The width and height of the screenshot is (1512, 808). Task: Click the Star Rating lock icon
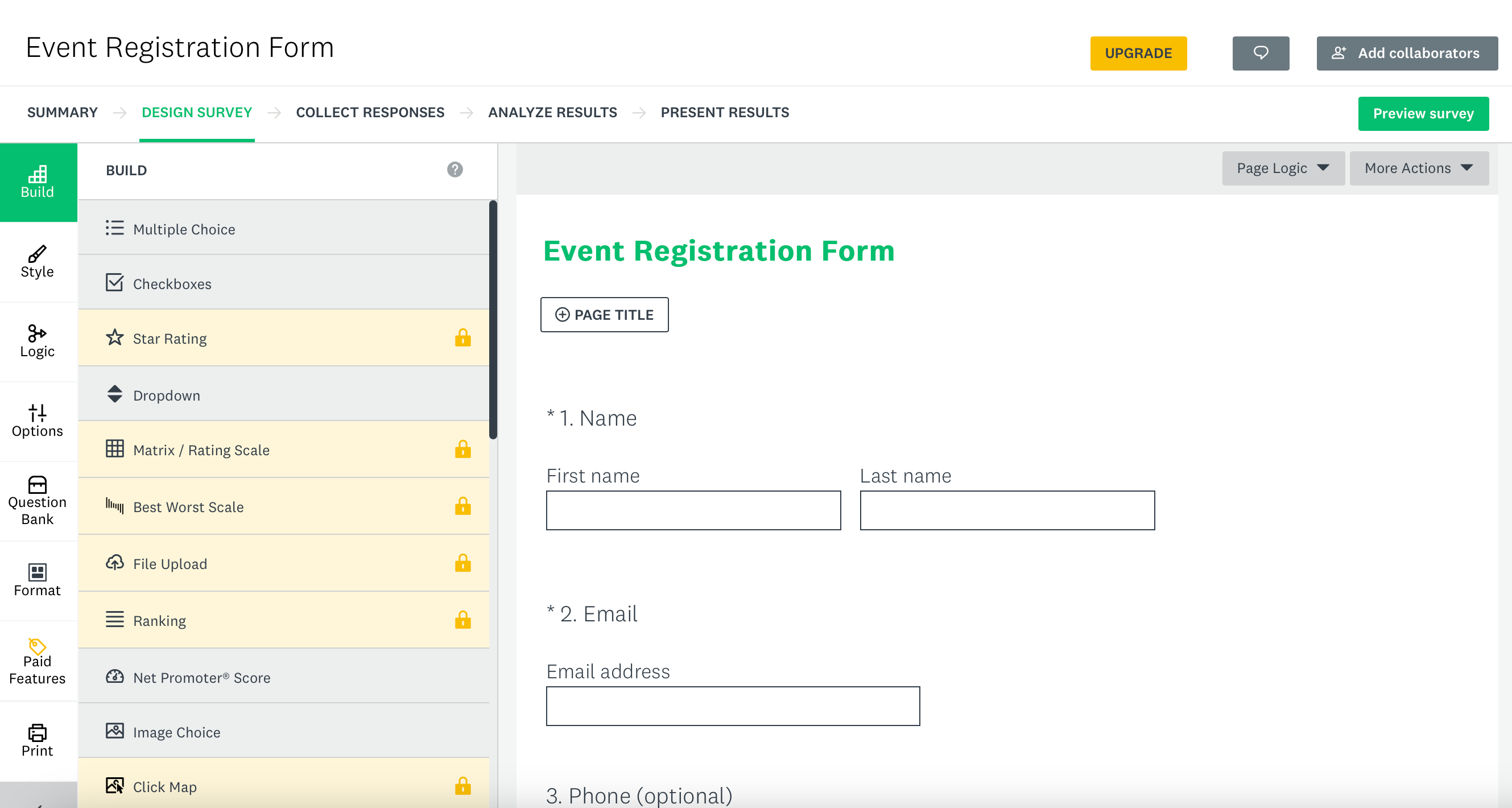coord(462,338)
